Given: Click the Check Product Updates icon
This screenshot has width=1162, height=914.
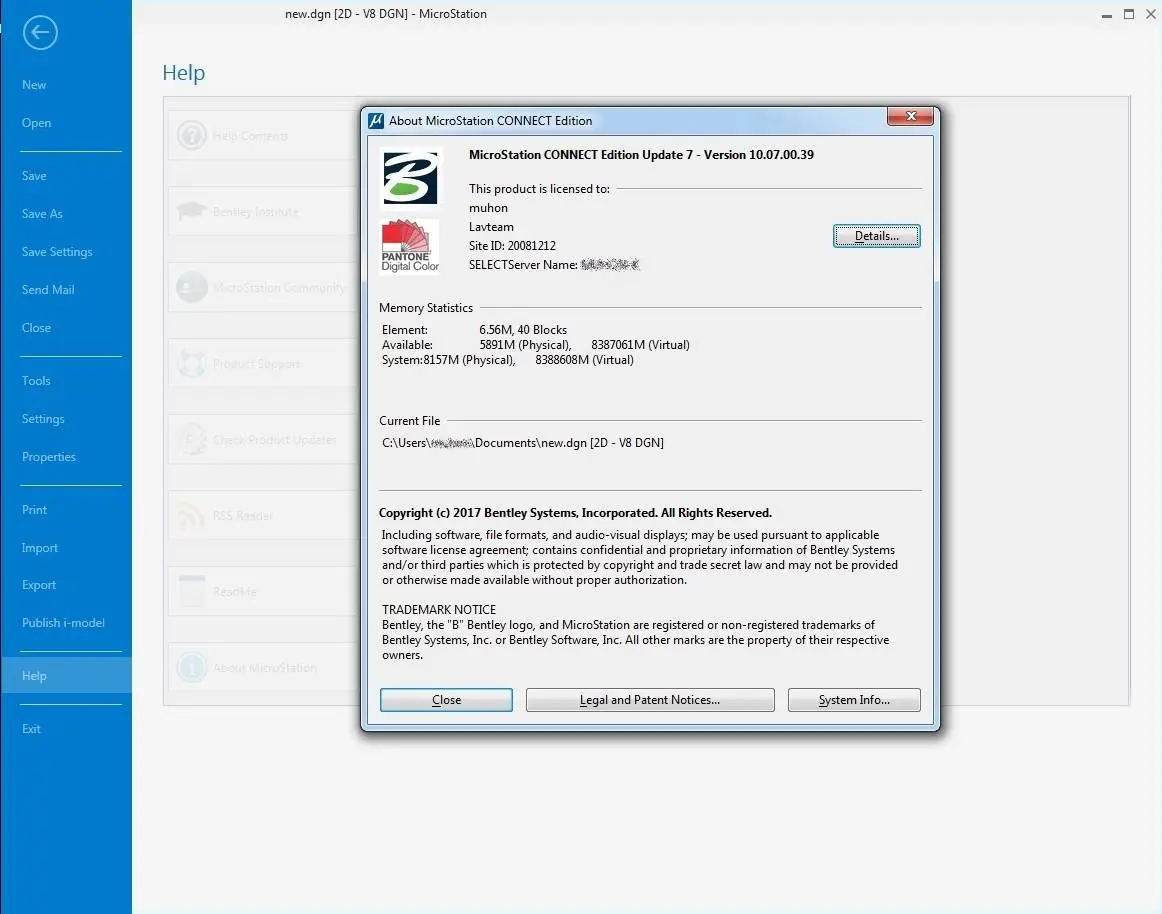Looking at the screenshot, I should pyautogui.click(x=192, y=440).
